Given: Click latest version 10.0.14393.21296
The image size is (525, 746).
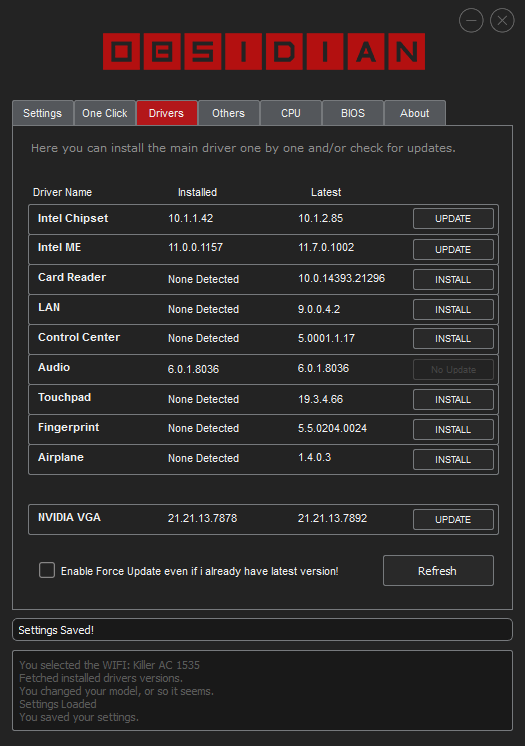Looking at the screenshot, I should tap(341, 278).
